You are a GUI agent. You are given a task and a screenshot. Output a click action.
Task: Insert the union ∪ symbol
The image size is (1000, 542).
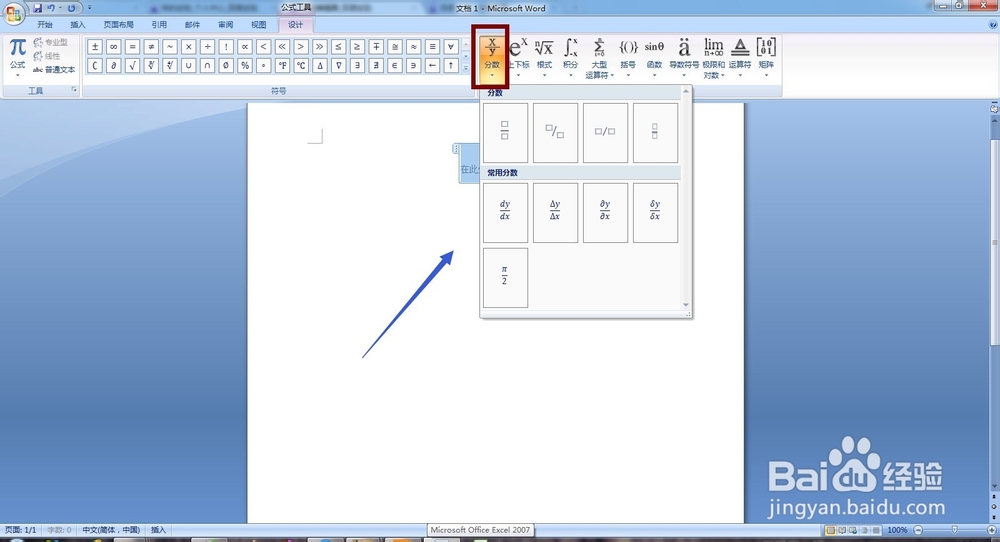pos(189,65)
